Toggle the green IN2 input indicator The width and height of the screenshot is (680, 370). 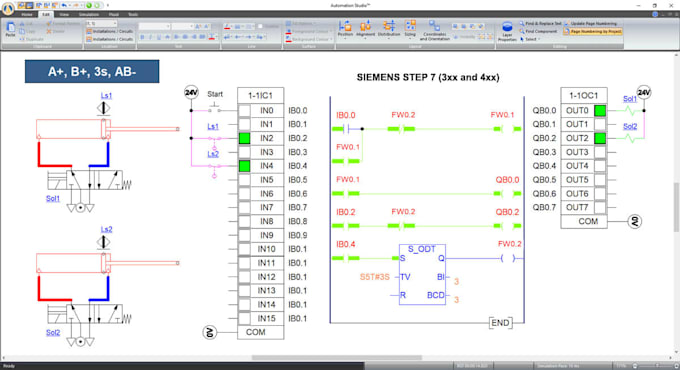[x=245, y=138]
